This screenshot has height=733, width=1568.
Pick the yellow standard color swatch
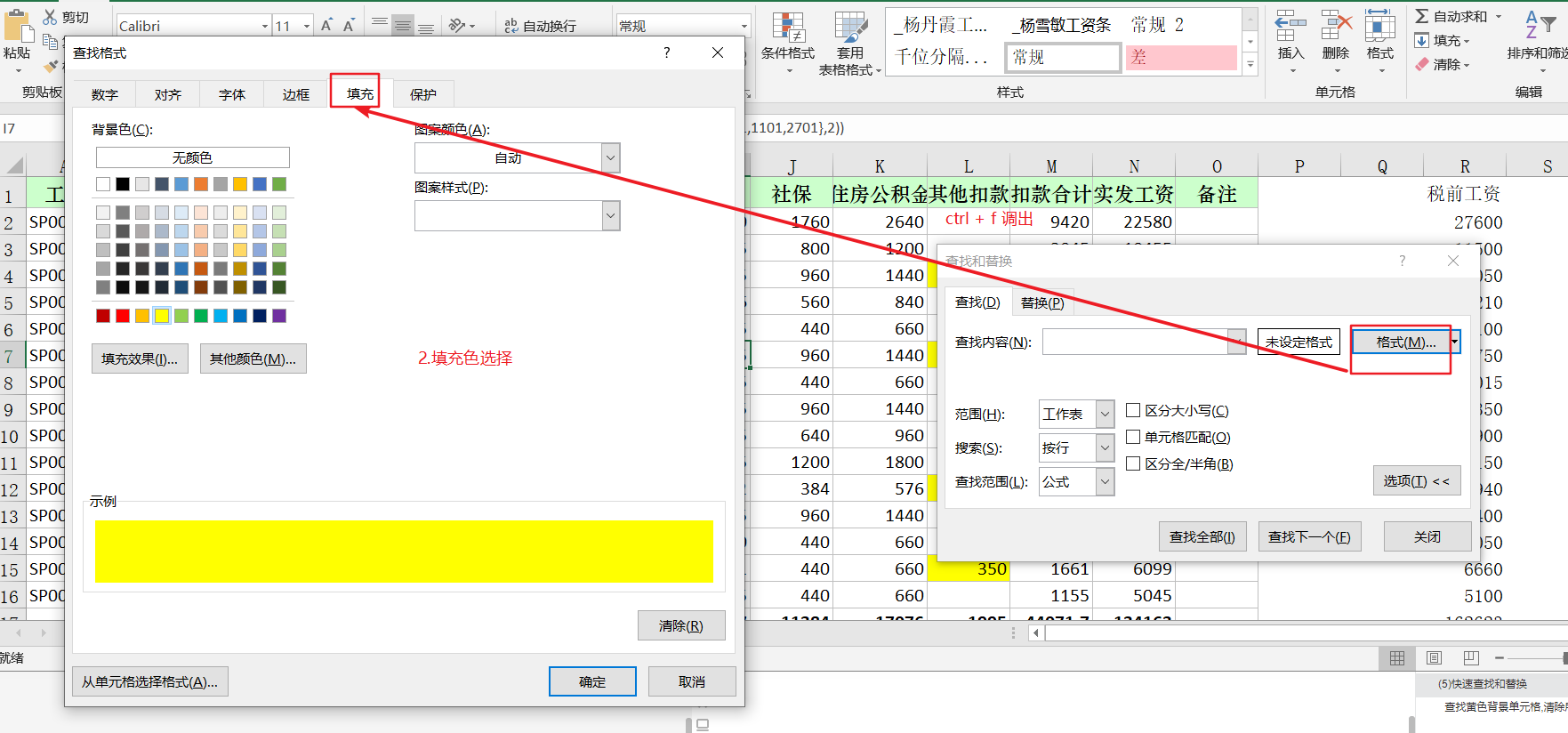point(162,315)
